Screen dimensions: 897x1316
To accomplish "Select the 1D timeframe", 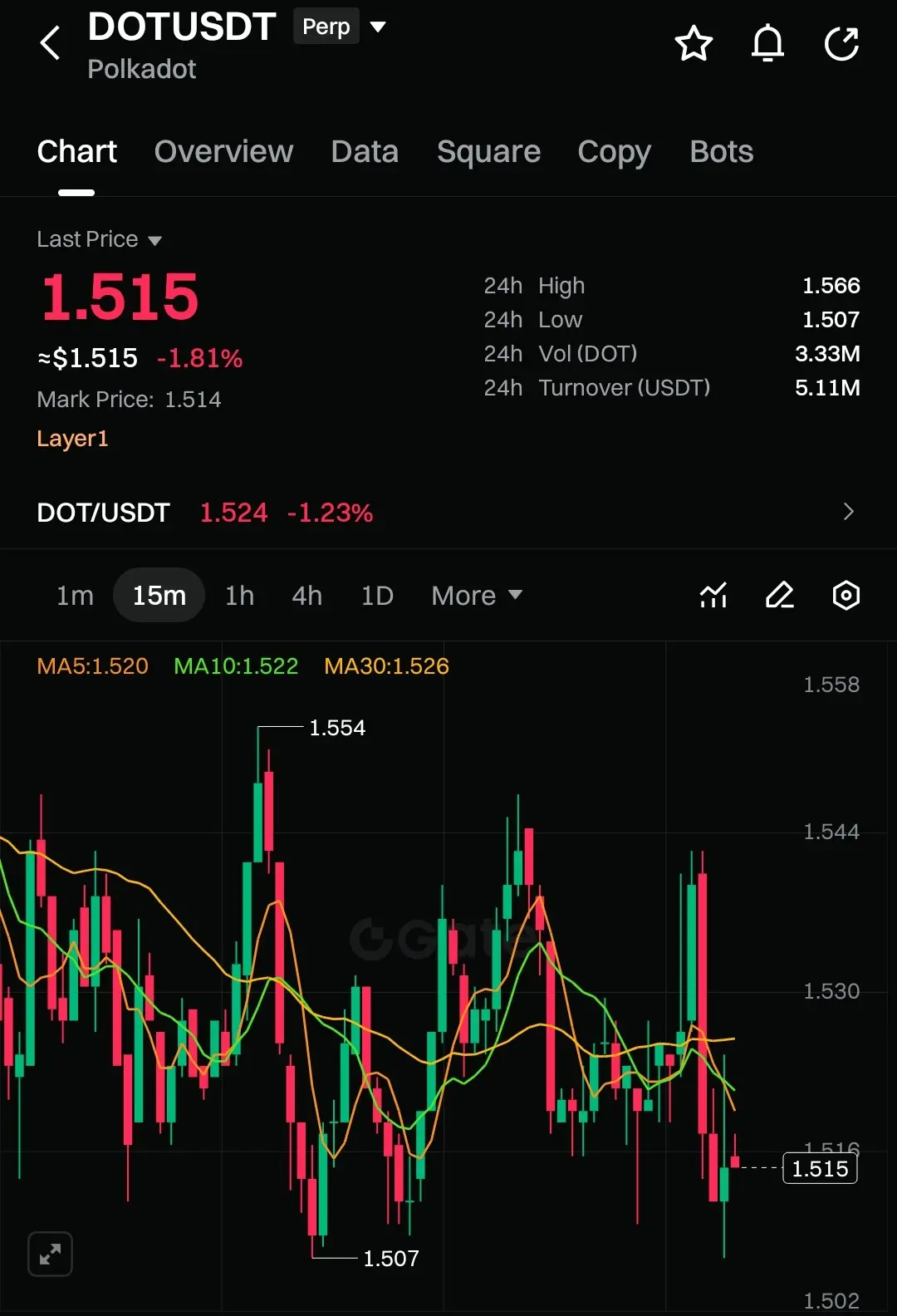I will pos(377,595).
